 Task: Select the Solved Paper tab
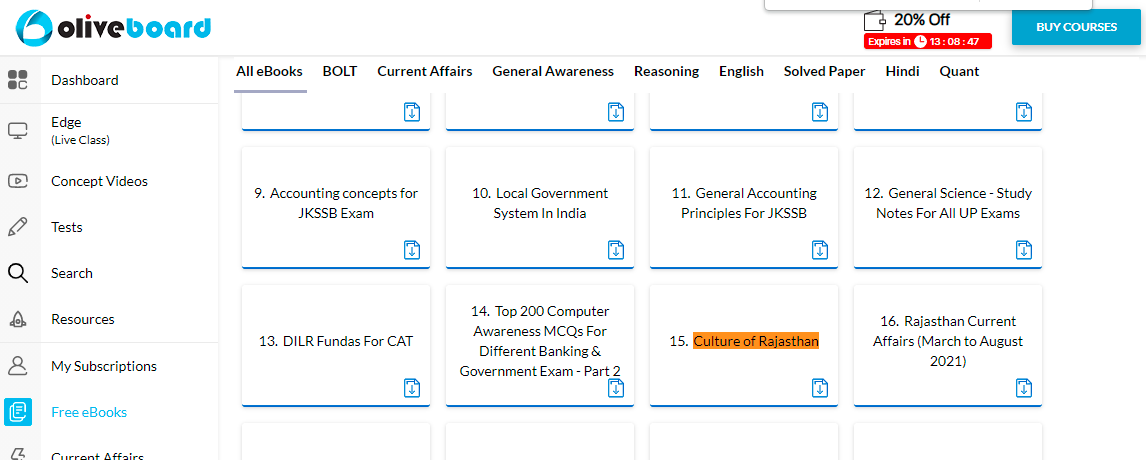(824, 72)
